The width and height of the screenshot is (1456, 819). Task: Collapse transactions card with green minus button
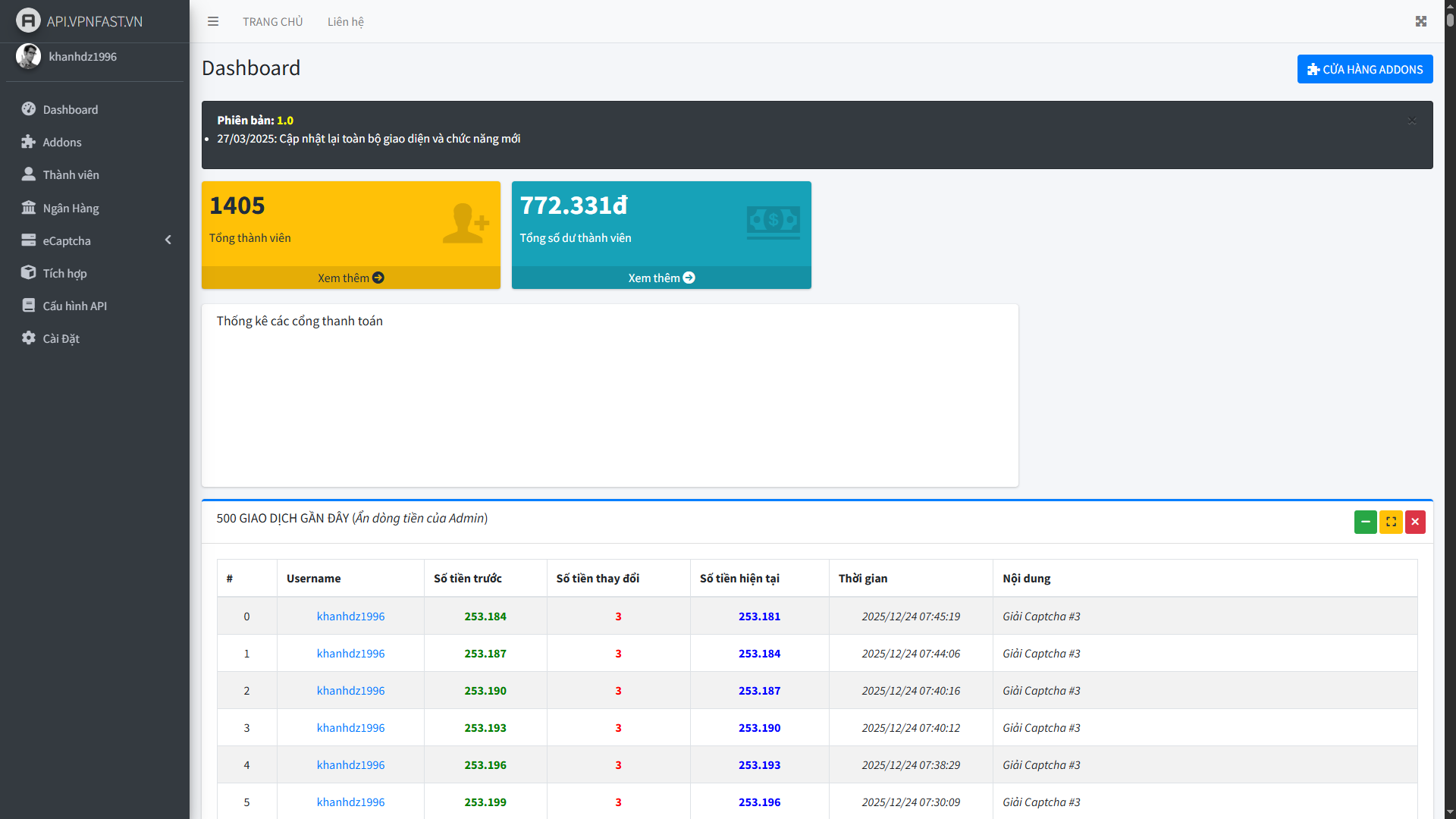pos(1365,522)
